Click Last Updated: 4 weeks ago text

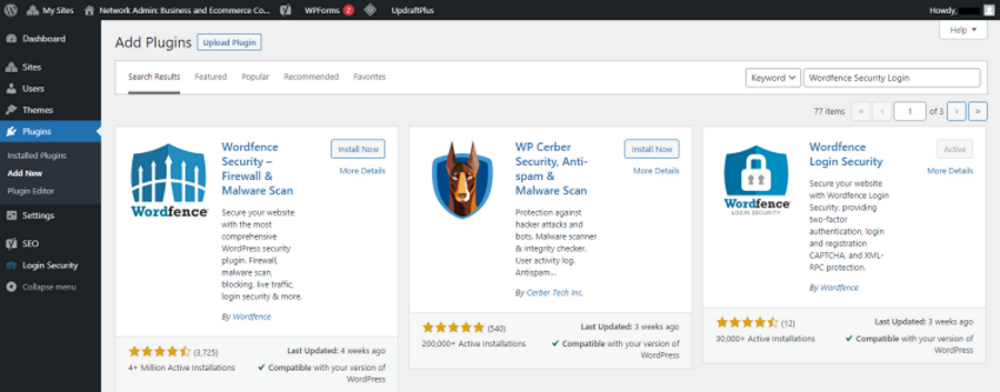pos(336,351)
